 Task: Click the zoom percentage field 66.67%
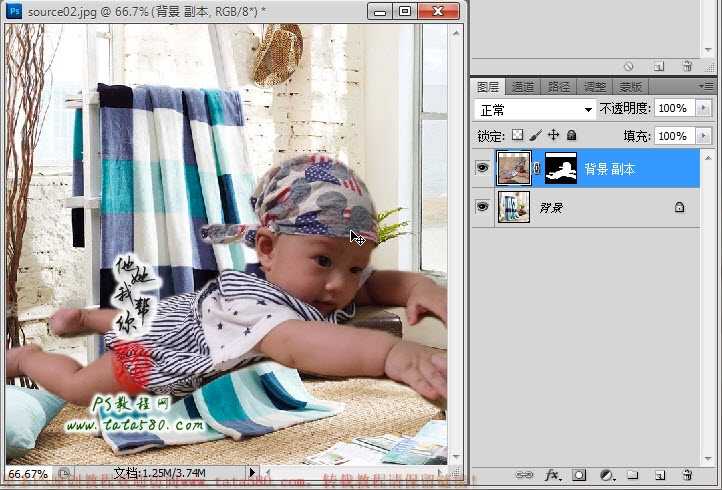29,473
